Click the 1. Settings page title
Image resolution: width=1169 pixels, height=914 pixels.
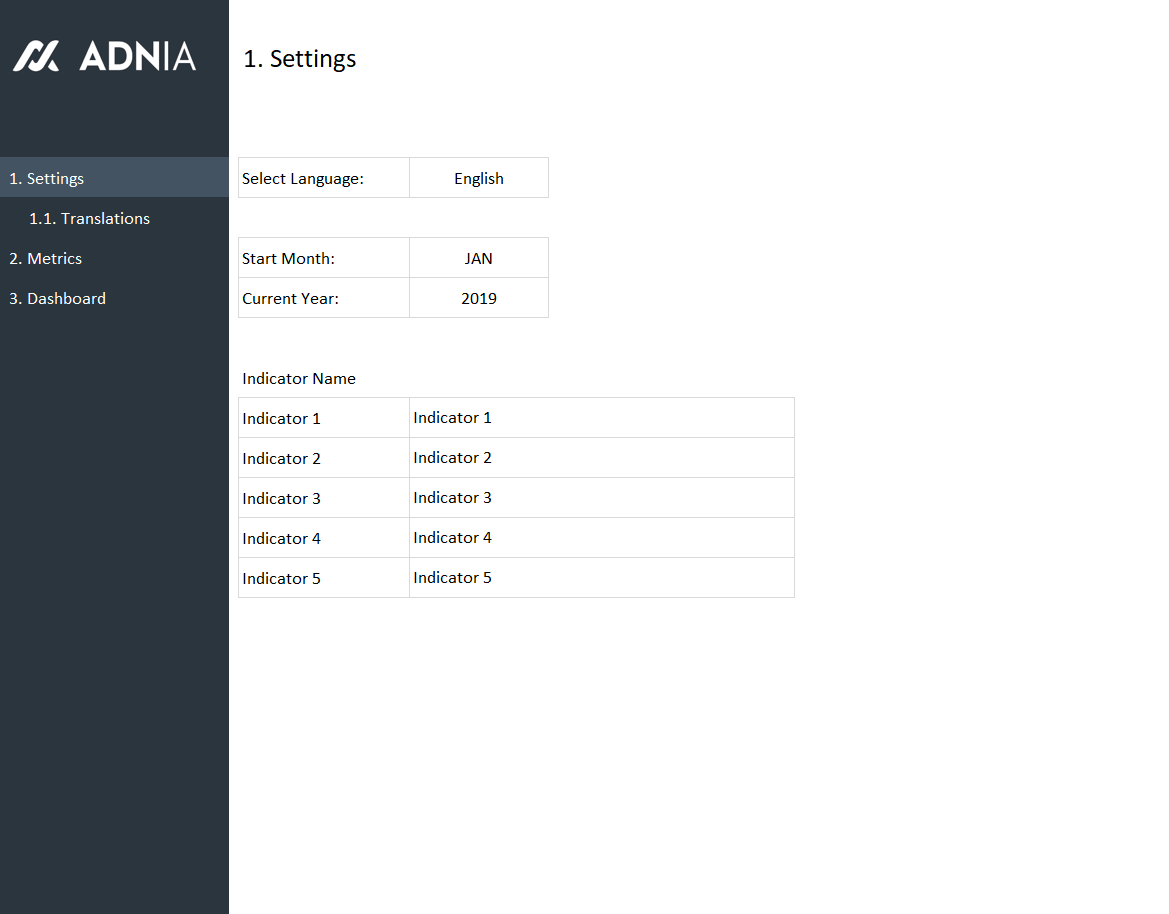[x=300, y=59]
